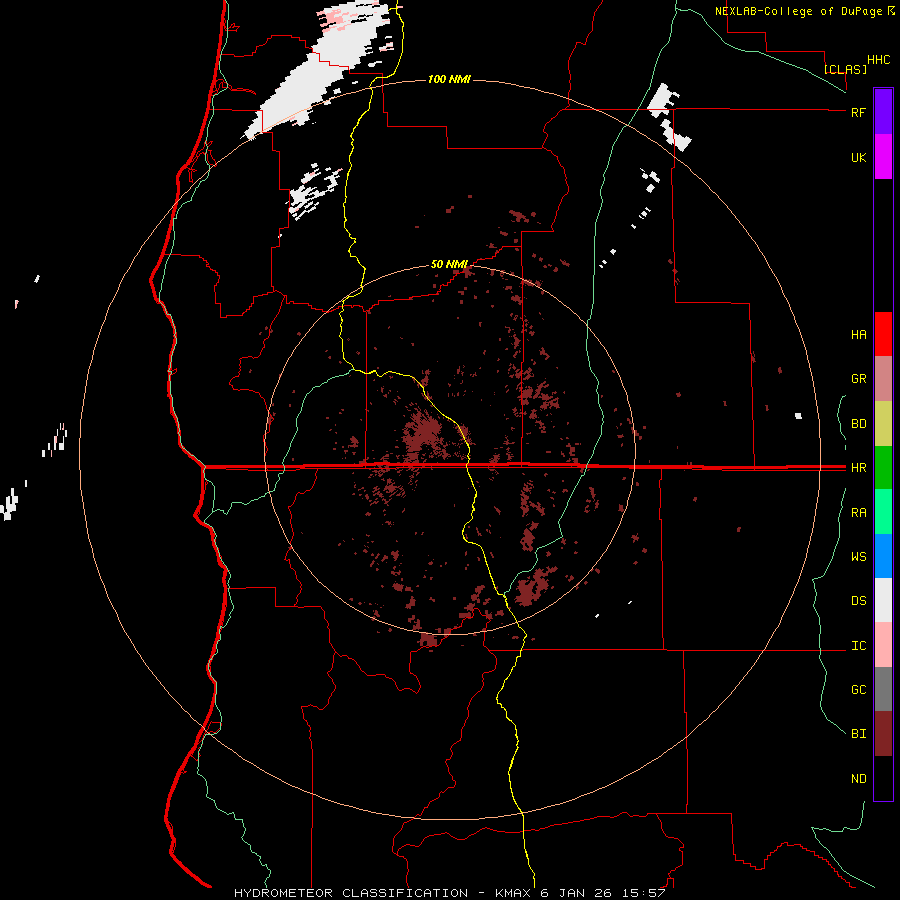
Task: Pick the blue WS legend swatch
Action: point(883,556)
